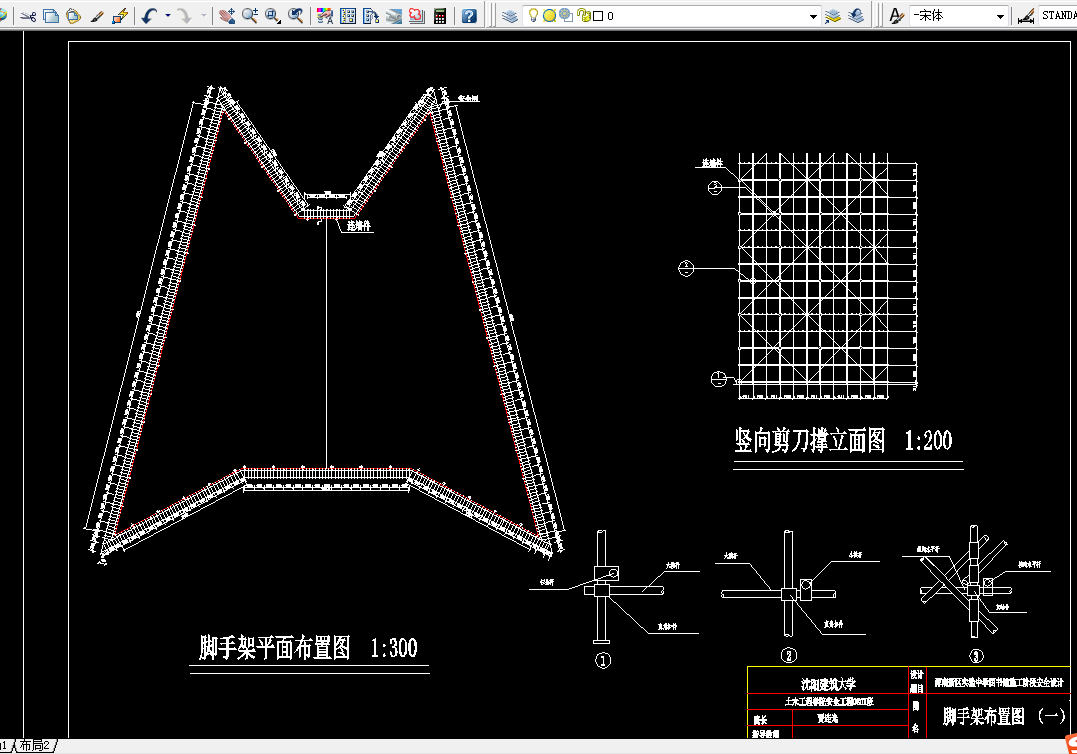The height and width of the screenshot is (754, 1077).
Task: Click the circled number ② detail label
Action: [789, 656]
